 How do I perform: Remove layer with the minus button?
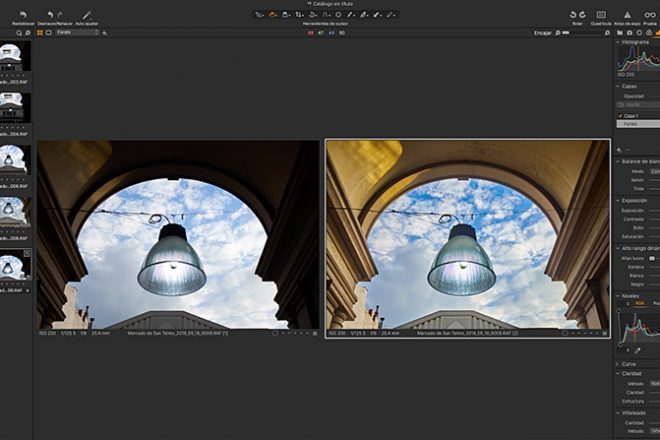627,150
